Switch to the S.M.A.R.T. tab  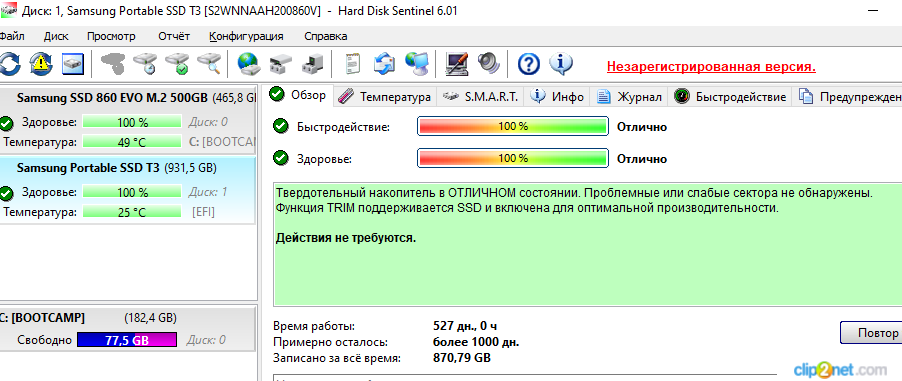481,97
